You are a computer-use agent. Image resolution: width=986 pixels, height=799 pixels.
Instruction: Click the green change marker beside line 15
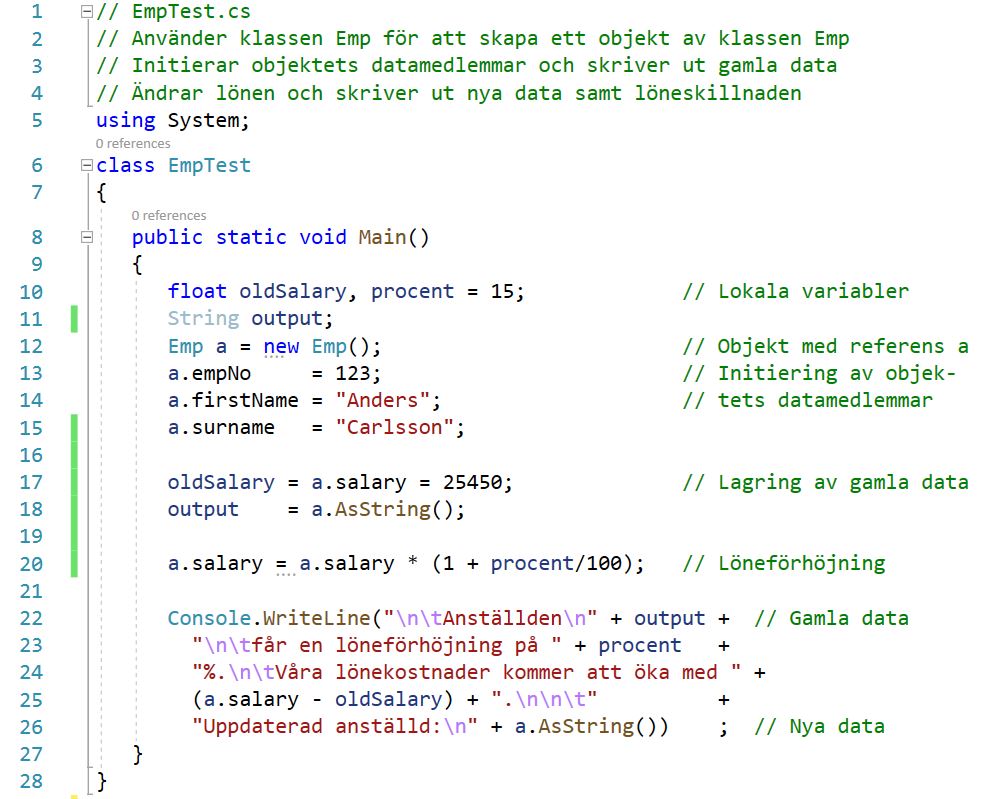point(75,428)
